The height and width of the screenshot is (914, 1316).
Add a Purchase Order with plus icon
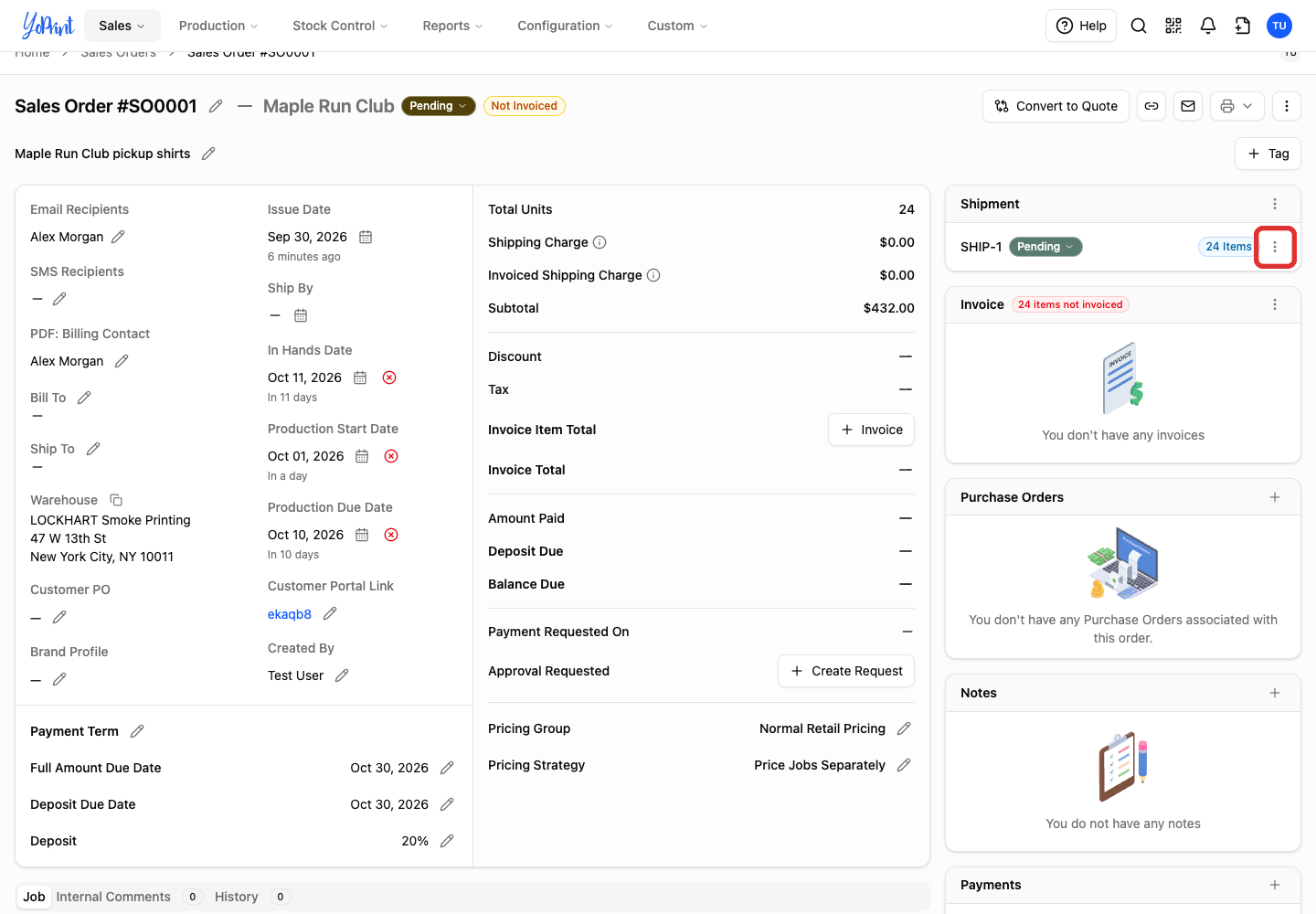pyautogui.click(x=1275, y=497)
